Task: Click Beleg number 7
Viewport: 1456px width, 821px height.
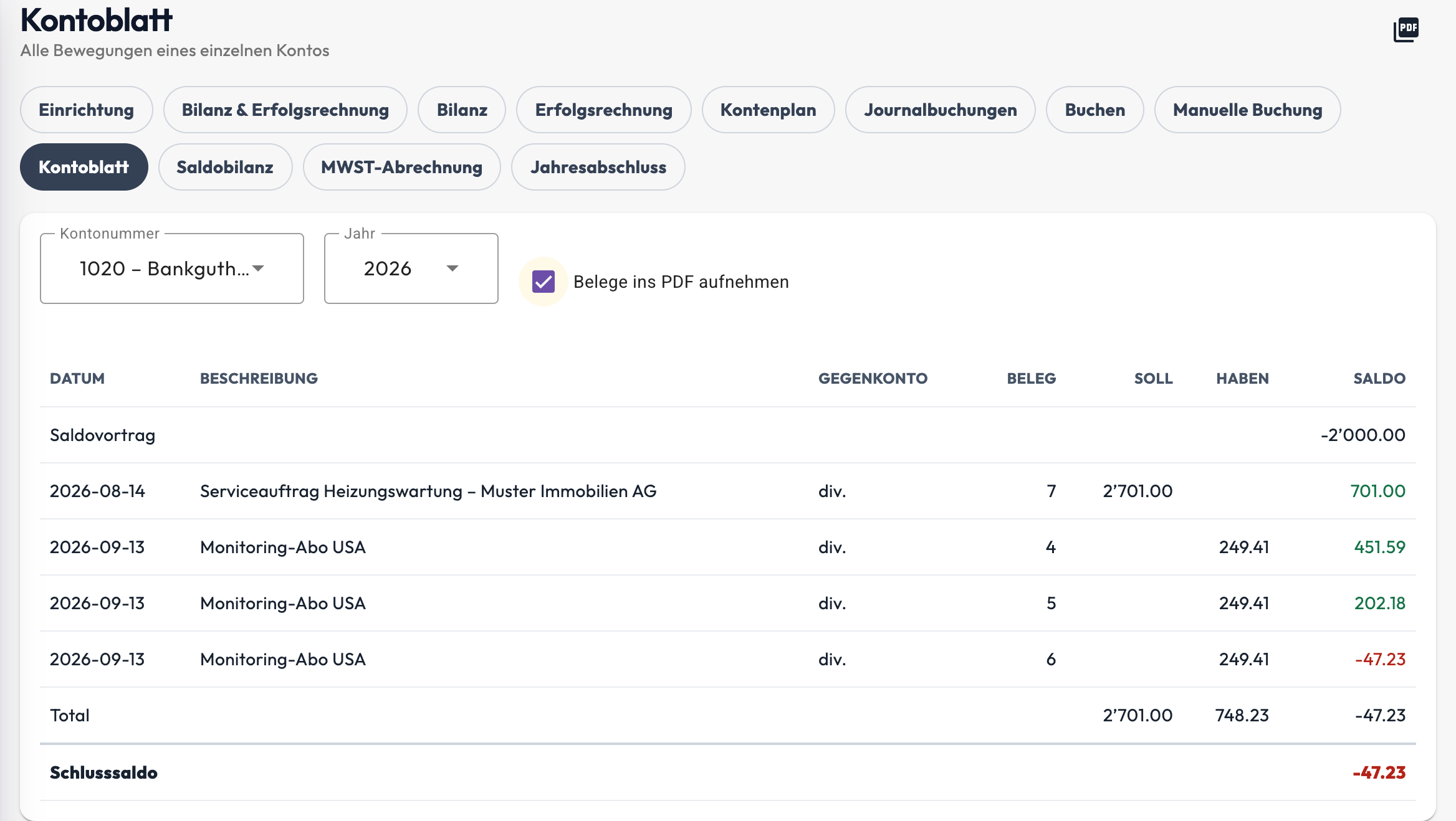Action: [x=1051, y=491]
